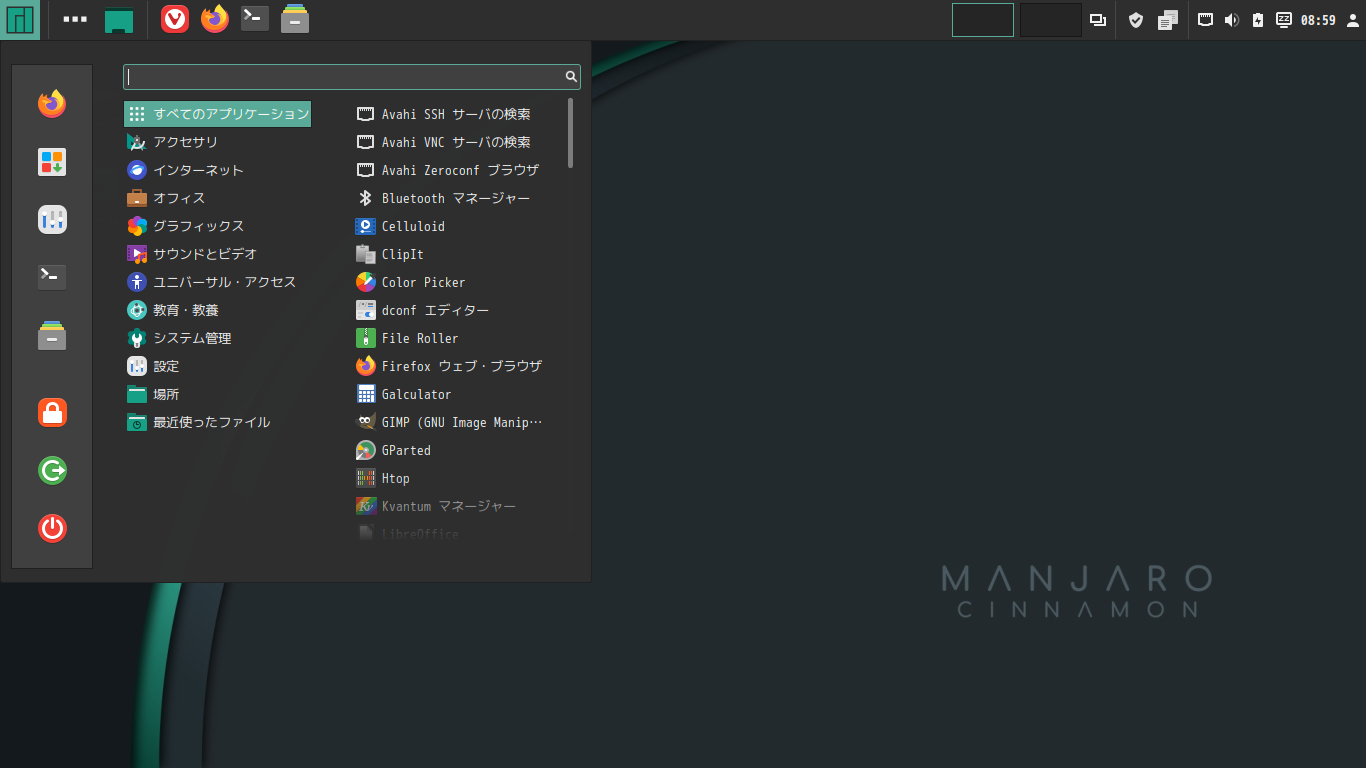Open Firefox from the favorites sidebar
The image size is (1366, 768).
tap(52, 104)
